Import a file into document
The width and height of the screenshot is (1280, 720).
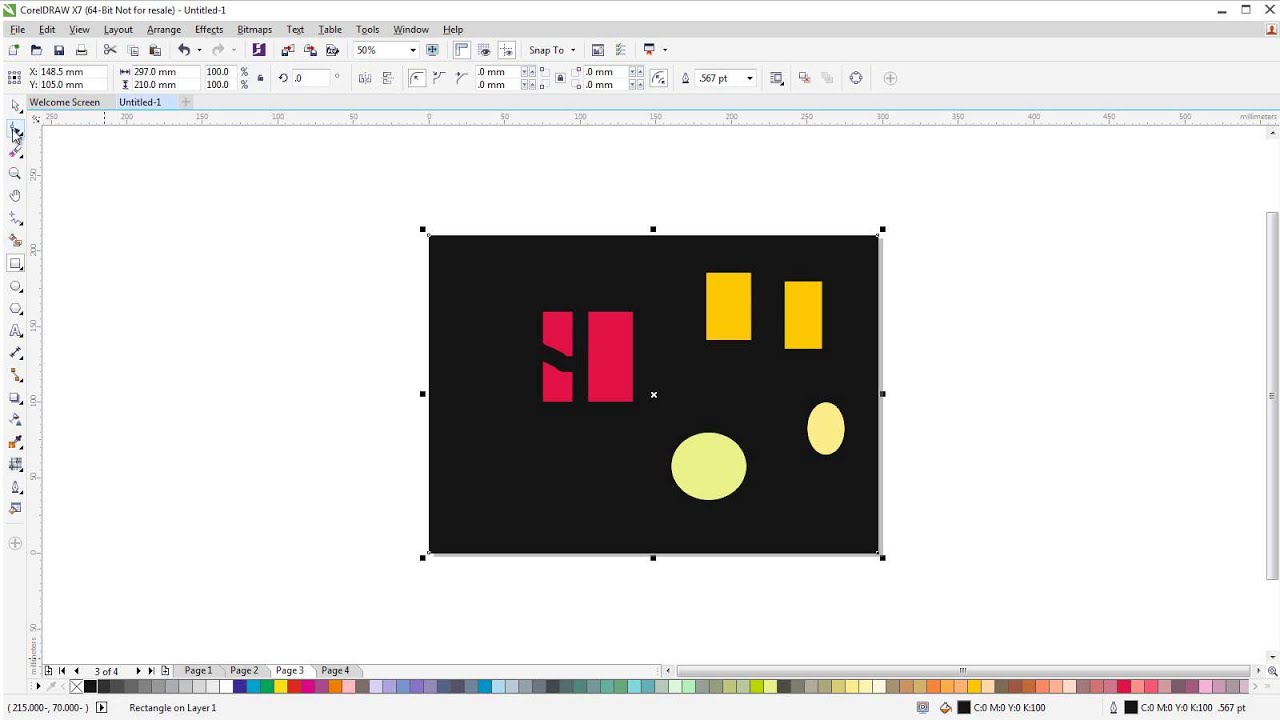tap(288, 50)
